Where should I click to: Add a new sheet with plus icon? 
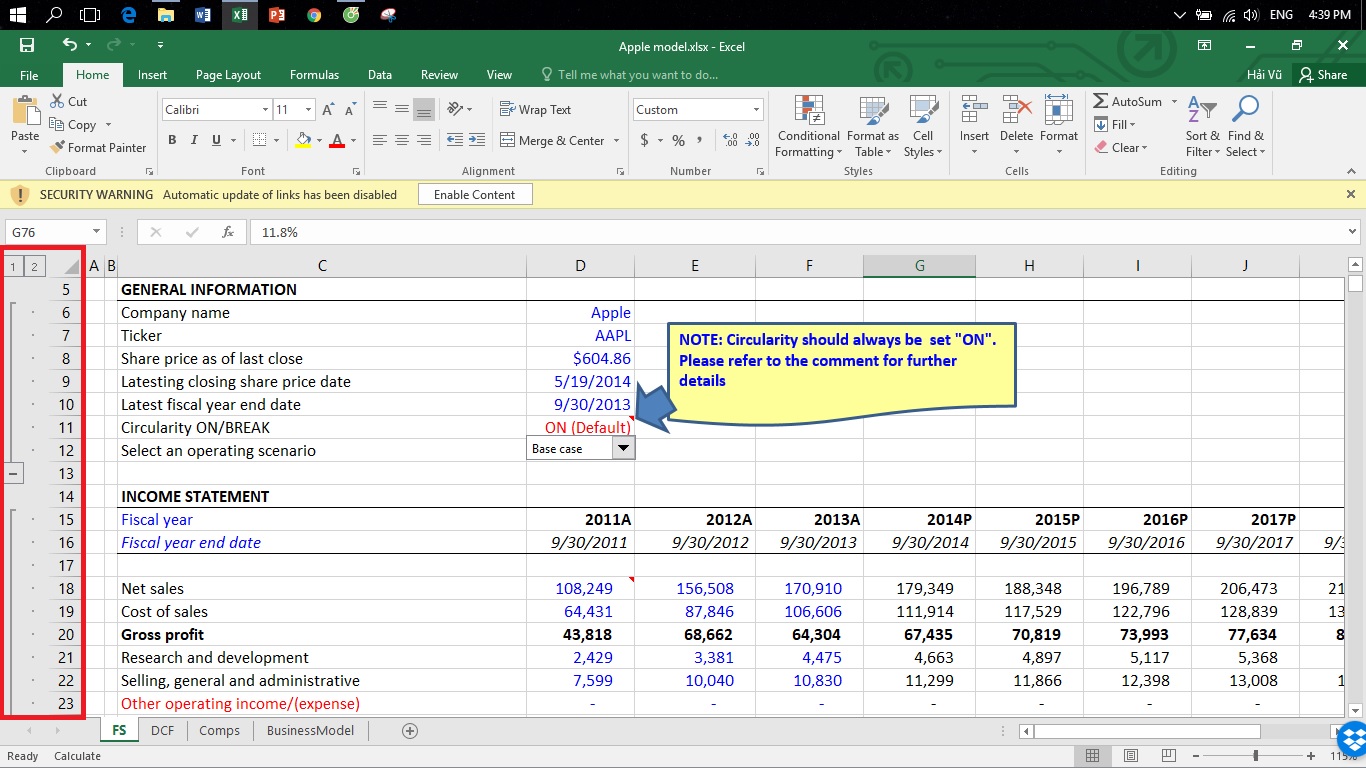tap(409, 730)
